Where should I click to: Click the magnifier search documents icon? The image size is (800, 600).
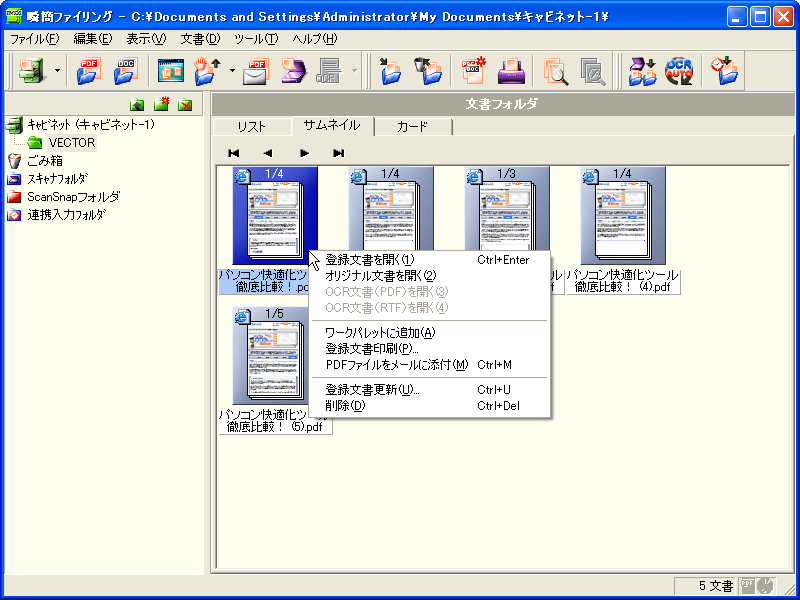click(x=556, y=71)
